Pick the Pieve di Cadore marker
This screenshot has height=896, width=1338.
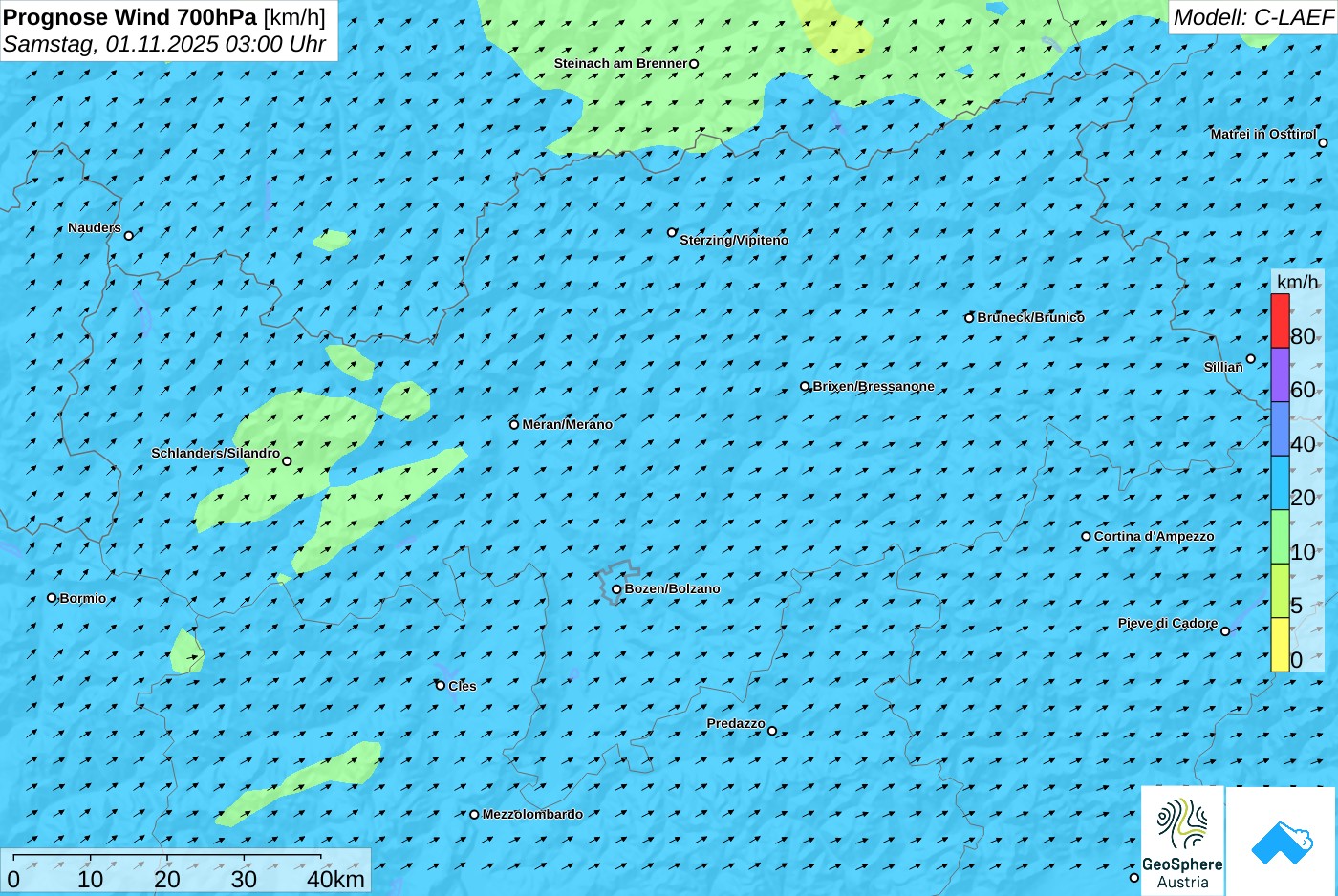coord(1225,631)
